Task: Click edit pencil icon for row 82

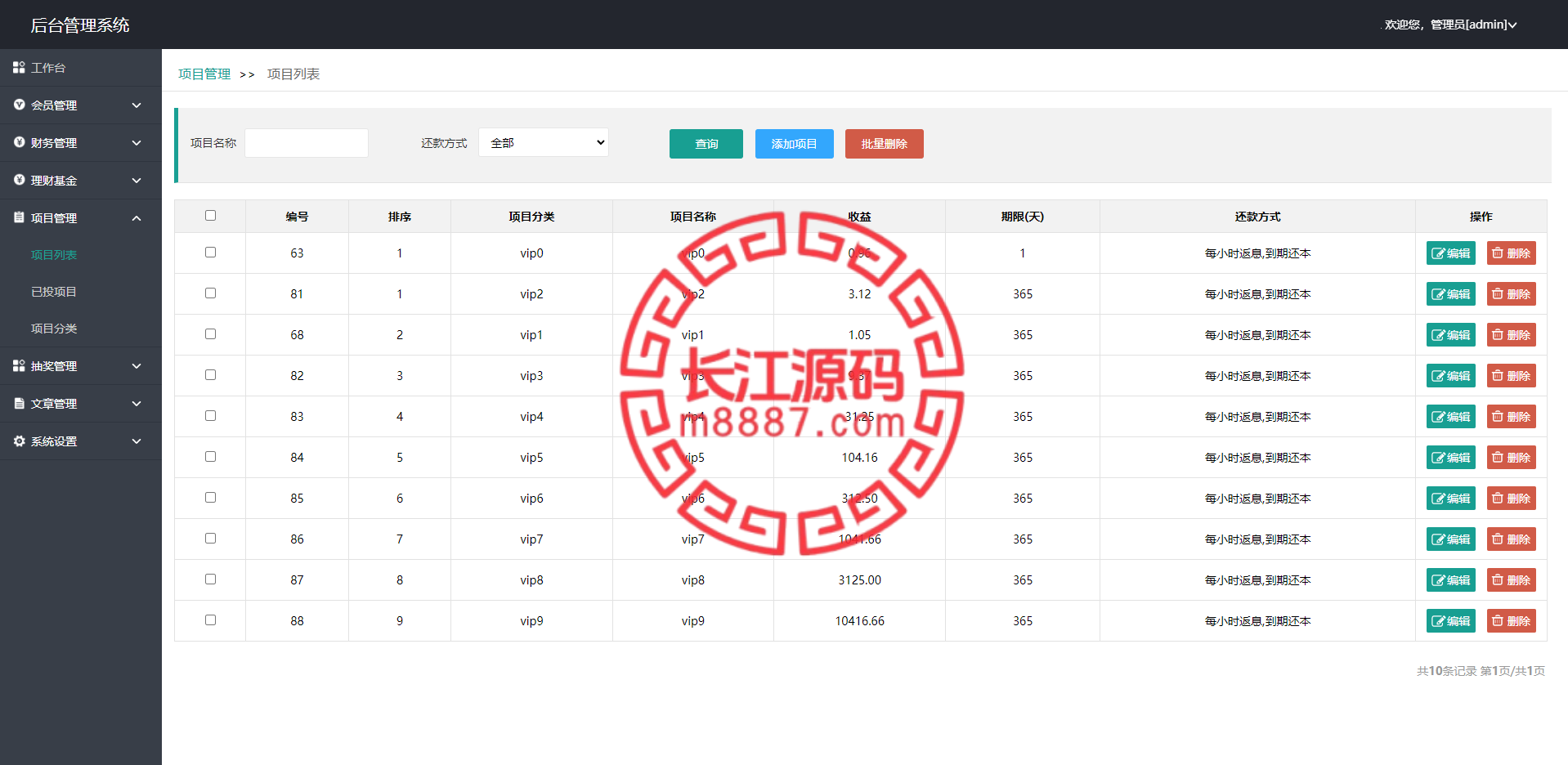Action: tap(1438, 376)
